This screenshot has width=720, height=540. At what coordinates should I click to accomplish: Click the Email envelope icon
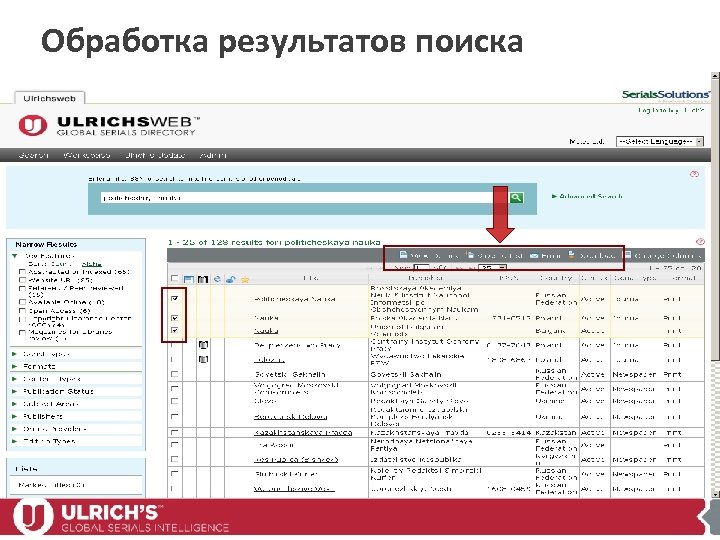coord(534,255)
